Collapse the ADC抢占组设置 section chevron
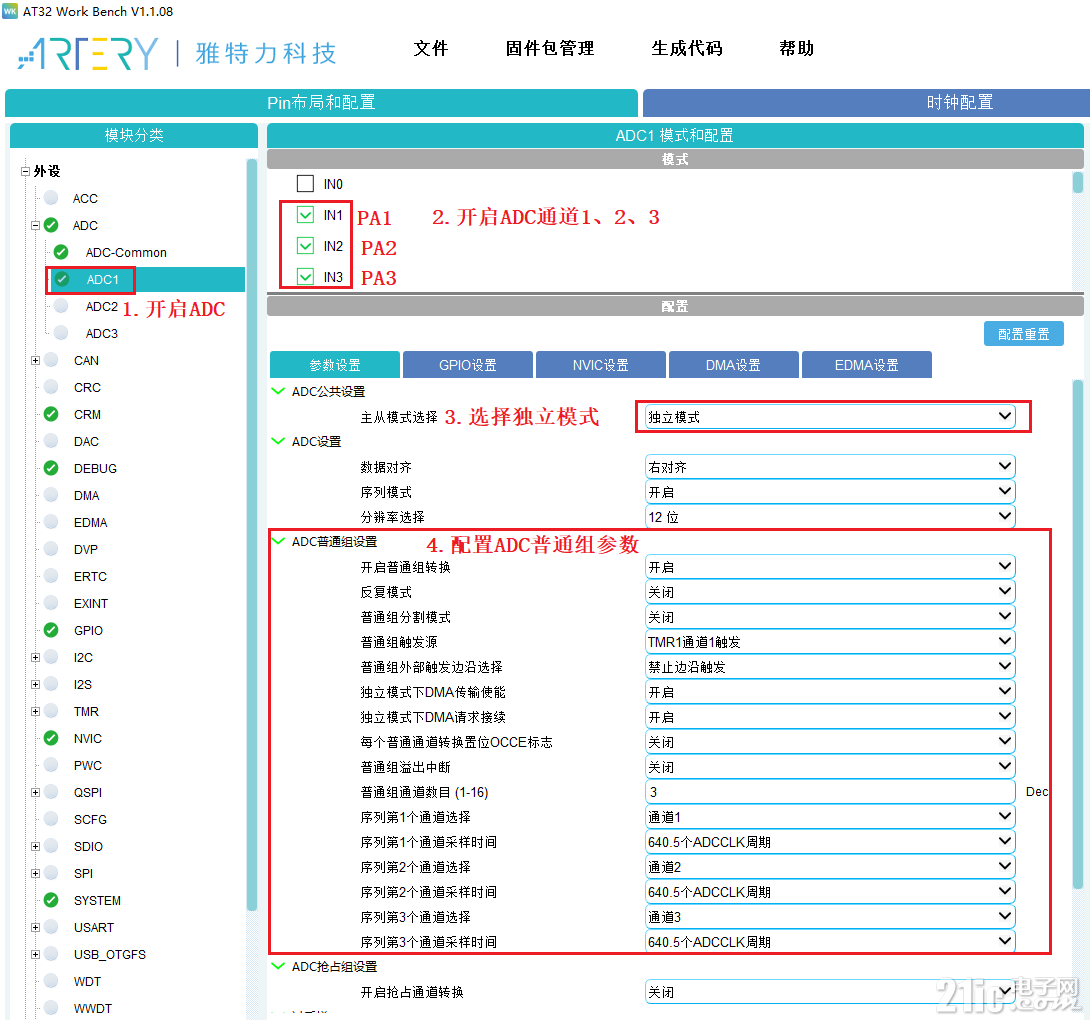This screenshot has height=1020, width=1090. point(278,966)
